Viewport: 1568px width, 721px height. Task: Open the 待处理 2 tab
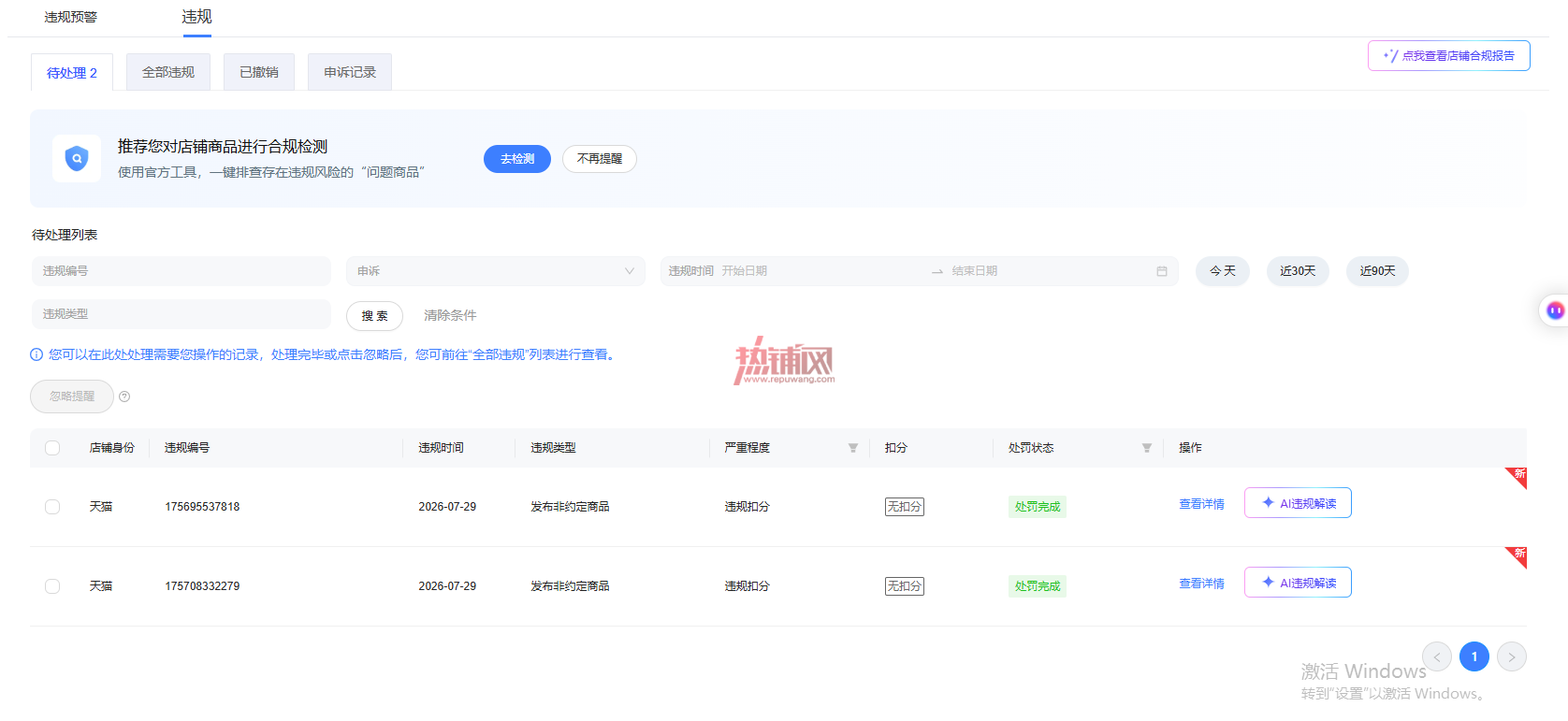pos(72,72)
